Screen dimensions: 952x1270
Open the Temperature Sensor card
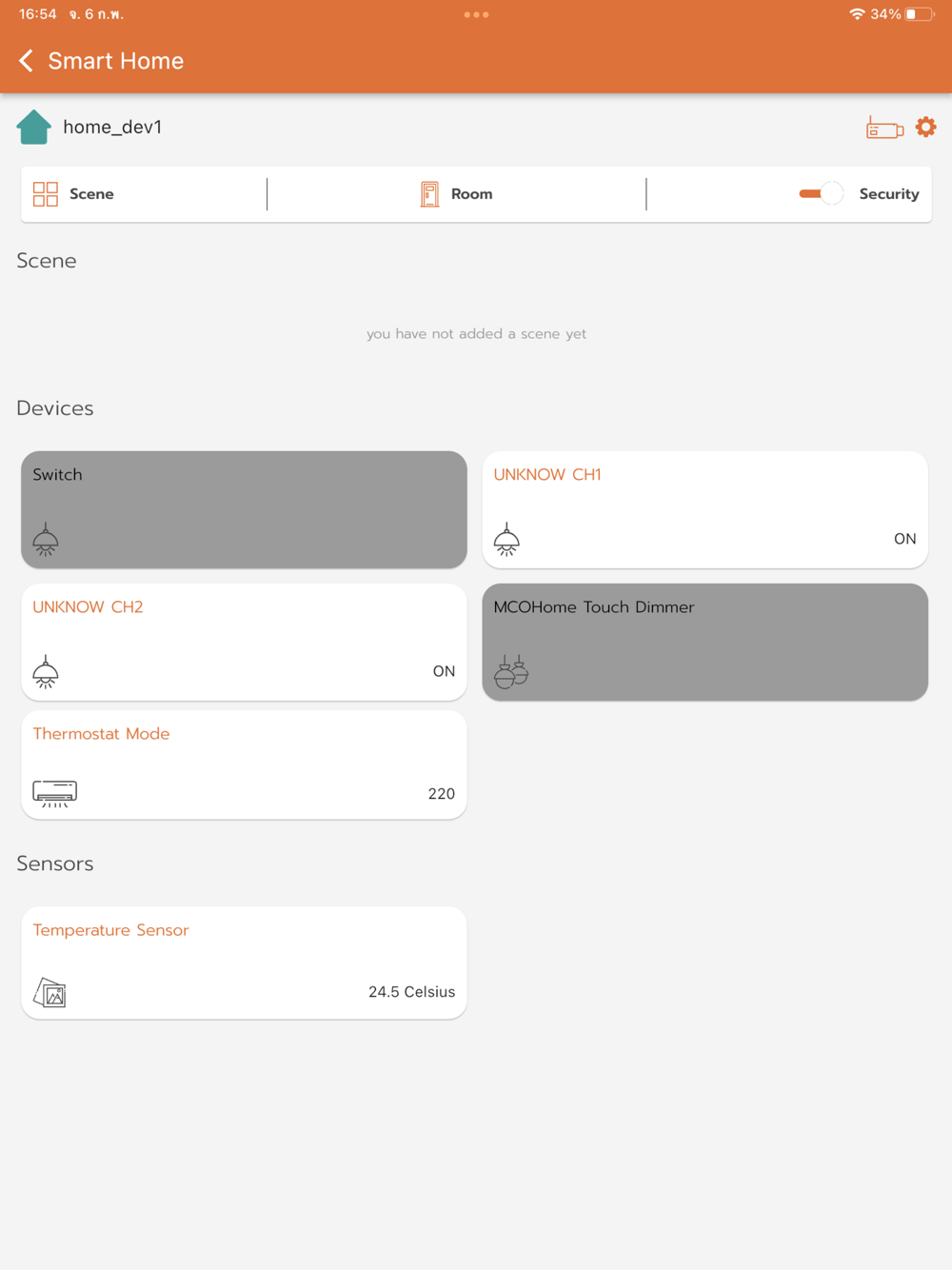point(244,962)
